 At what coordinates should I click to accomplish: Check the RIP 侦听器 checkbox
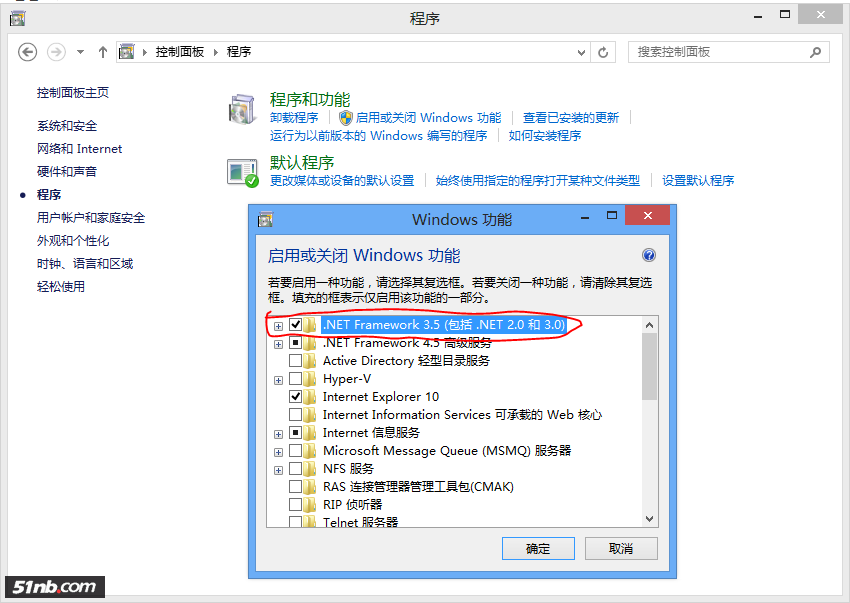coord(295,504)
